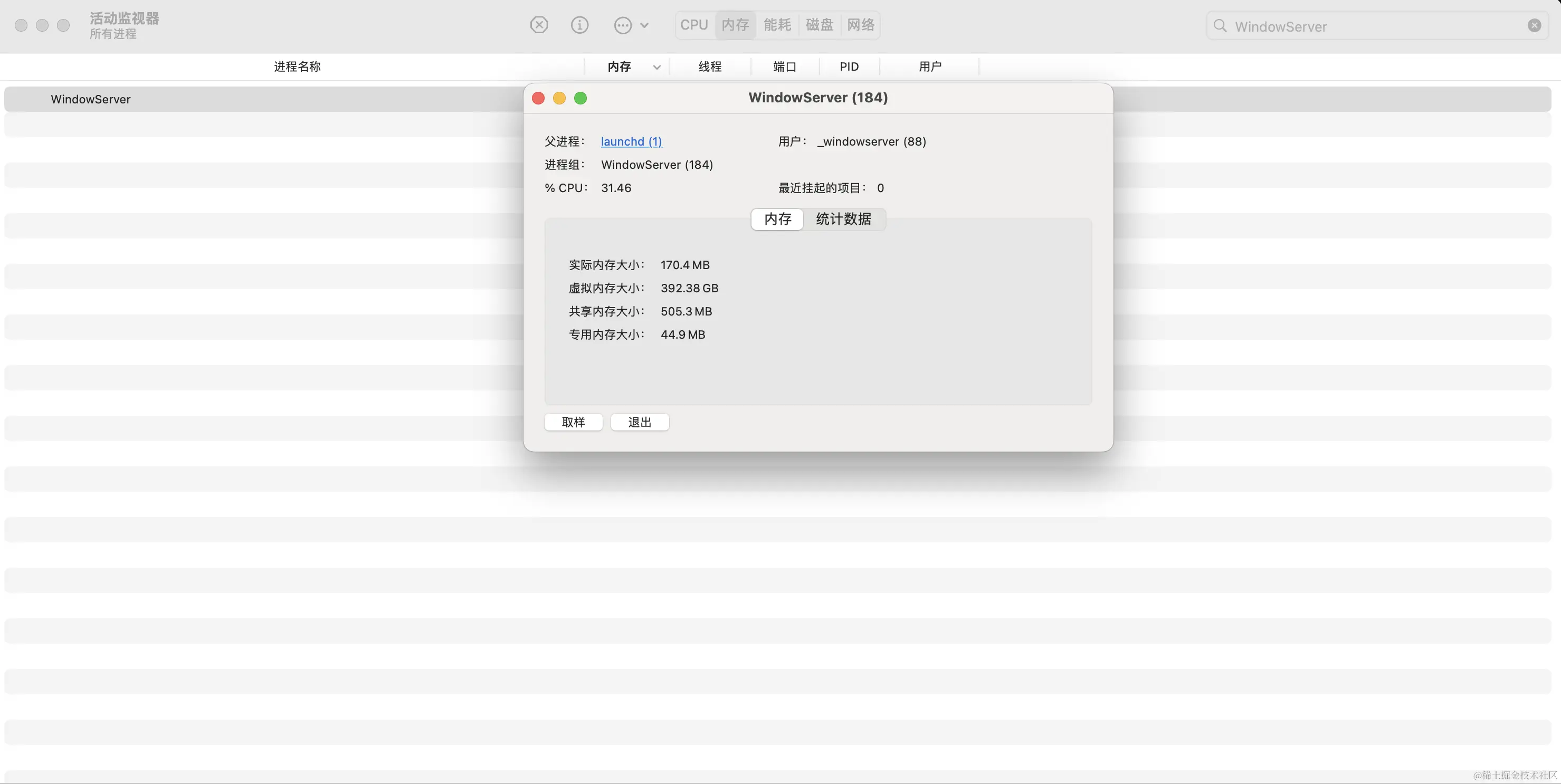
Task: Select 统计数据 segment in the inspector dialog
Action: point(843,219)
